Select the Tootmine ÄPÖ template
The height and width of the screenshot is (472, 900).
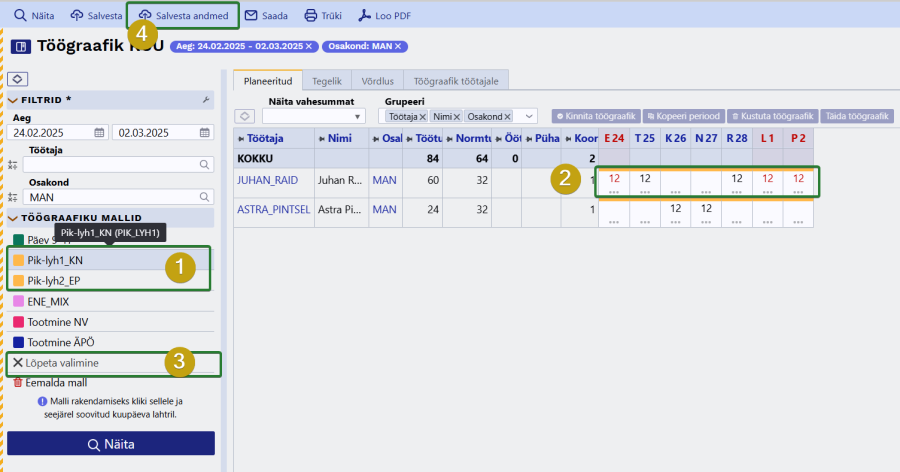point(112,342)
